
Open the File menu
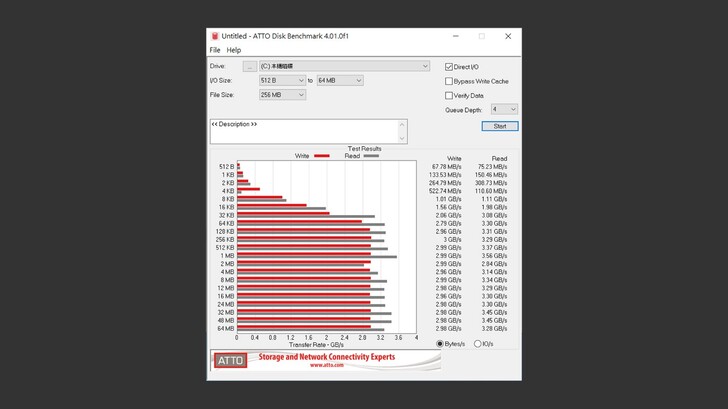click(214, 50)
